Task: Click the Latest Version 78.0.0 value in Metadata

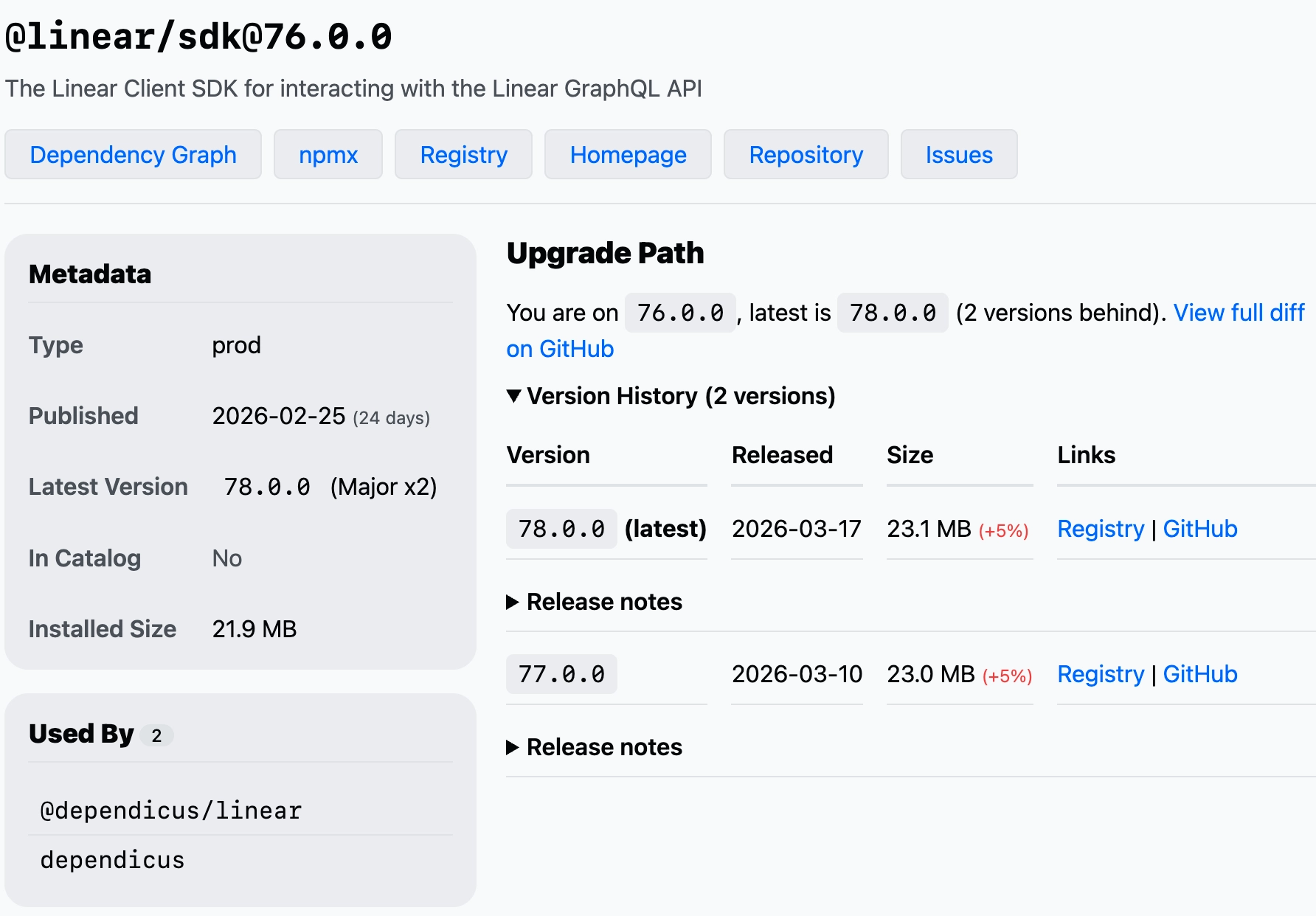Action: pos(267,487)
